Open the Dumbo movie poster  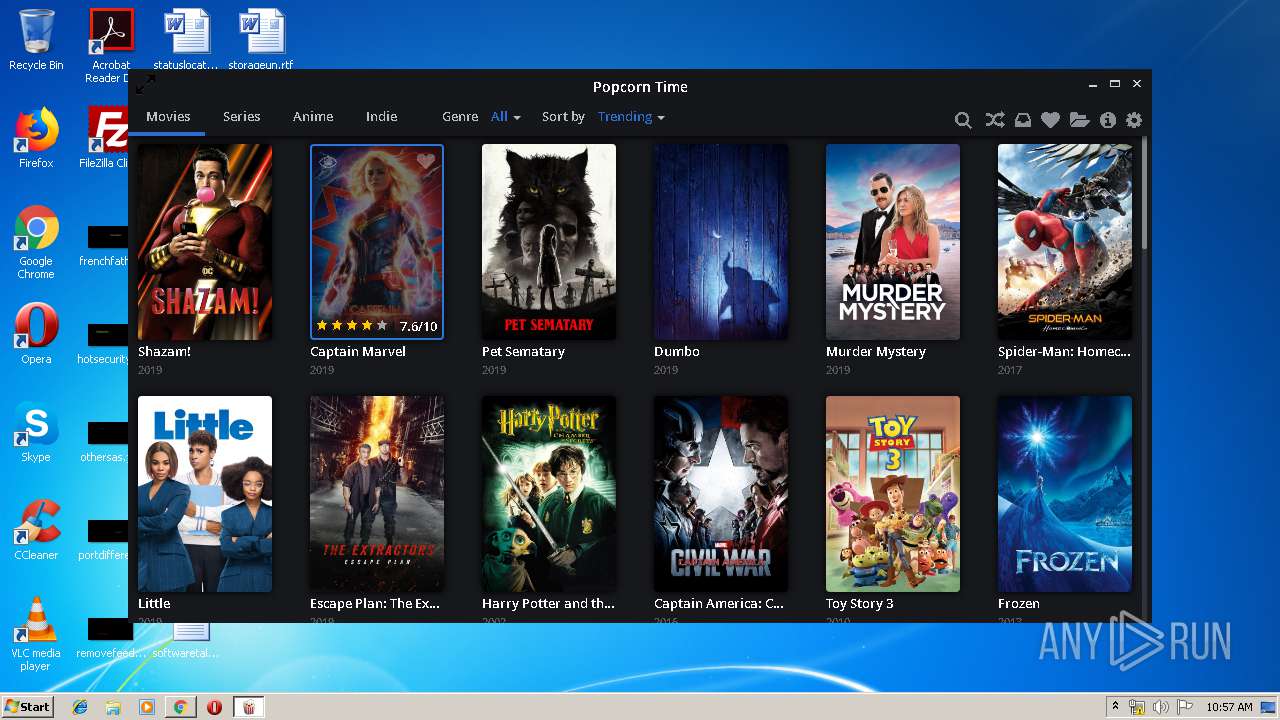[x=721, y=242]
